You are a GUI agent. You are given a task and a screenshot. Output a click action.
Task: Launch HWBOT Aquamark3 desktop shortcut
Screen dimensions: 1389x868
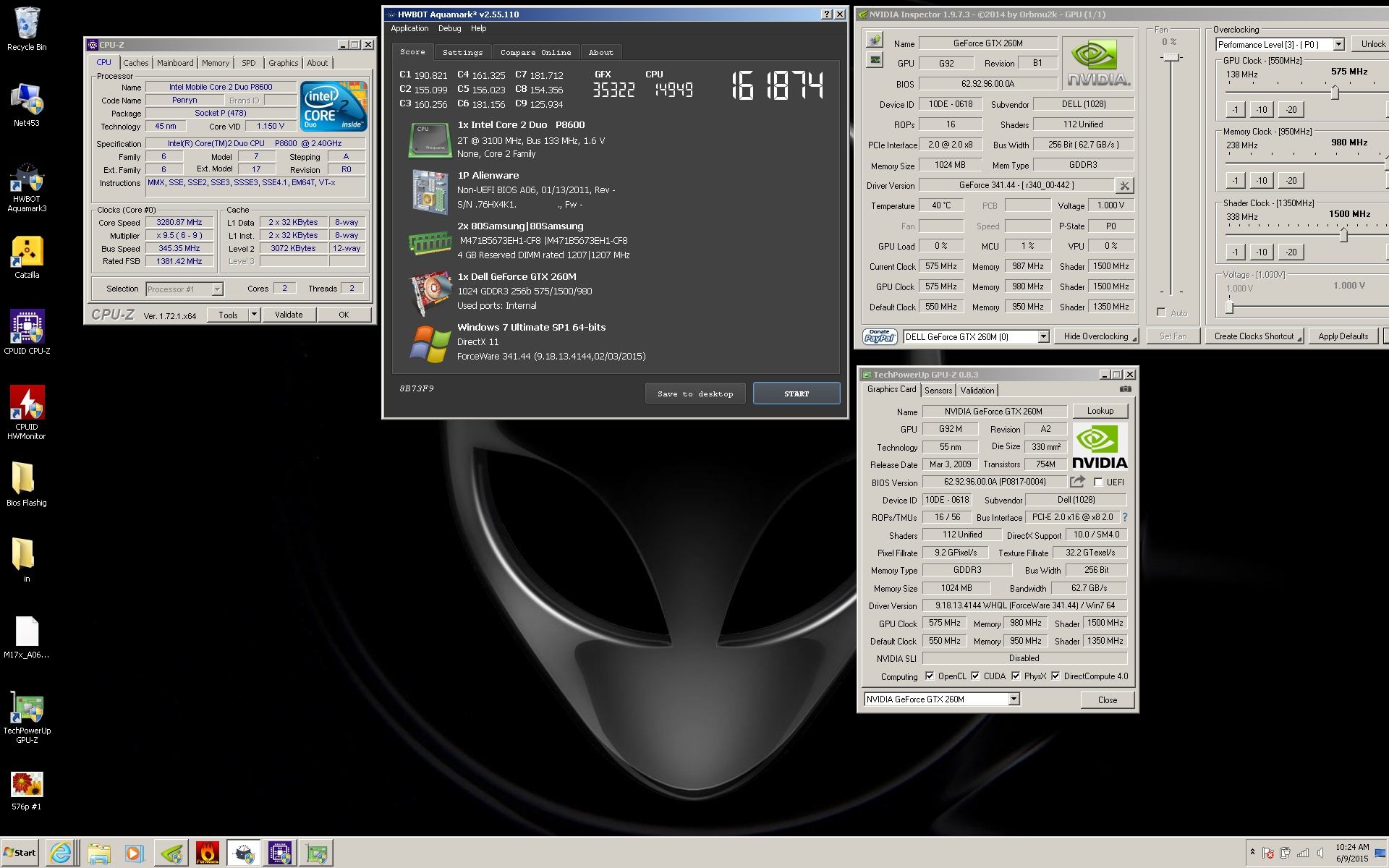(27, 187)
